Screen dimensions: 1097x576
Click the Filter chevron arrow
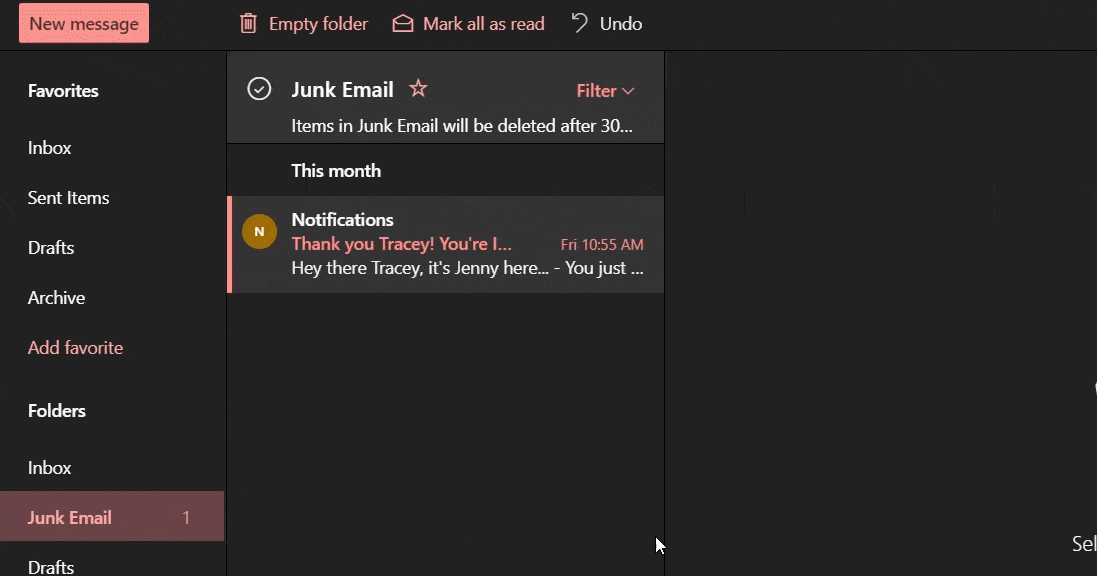tap(629, 91)
